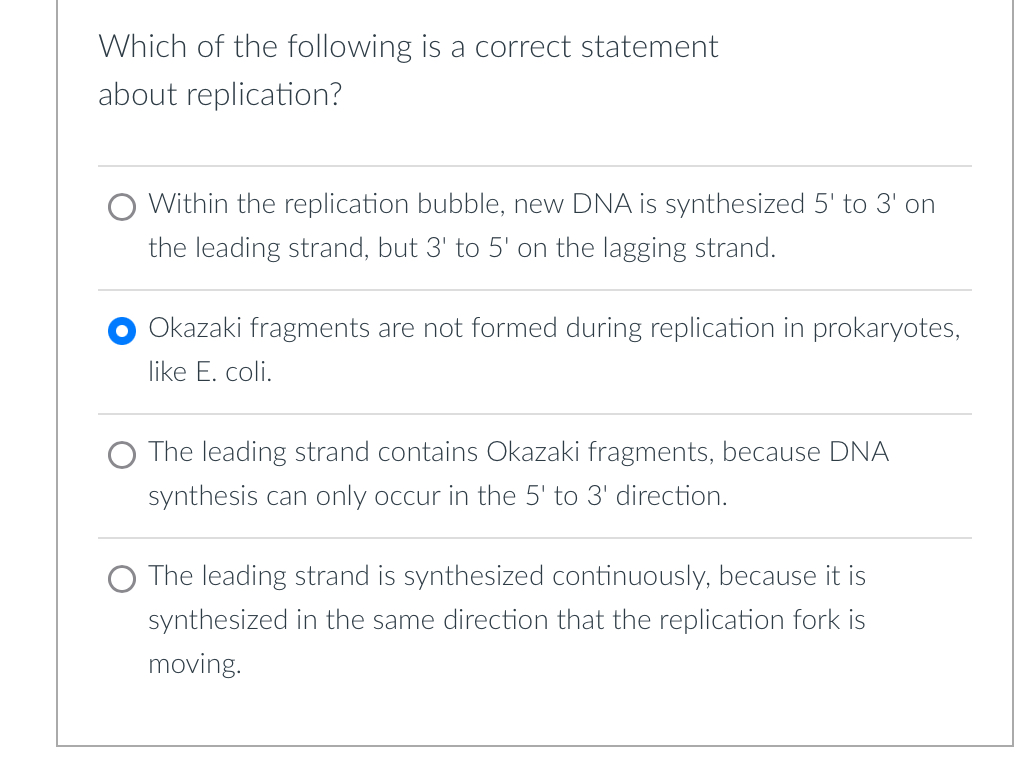Deselect the Okazaki fragments prokaryotes answer

[121, 331]
